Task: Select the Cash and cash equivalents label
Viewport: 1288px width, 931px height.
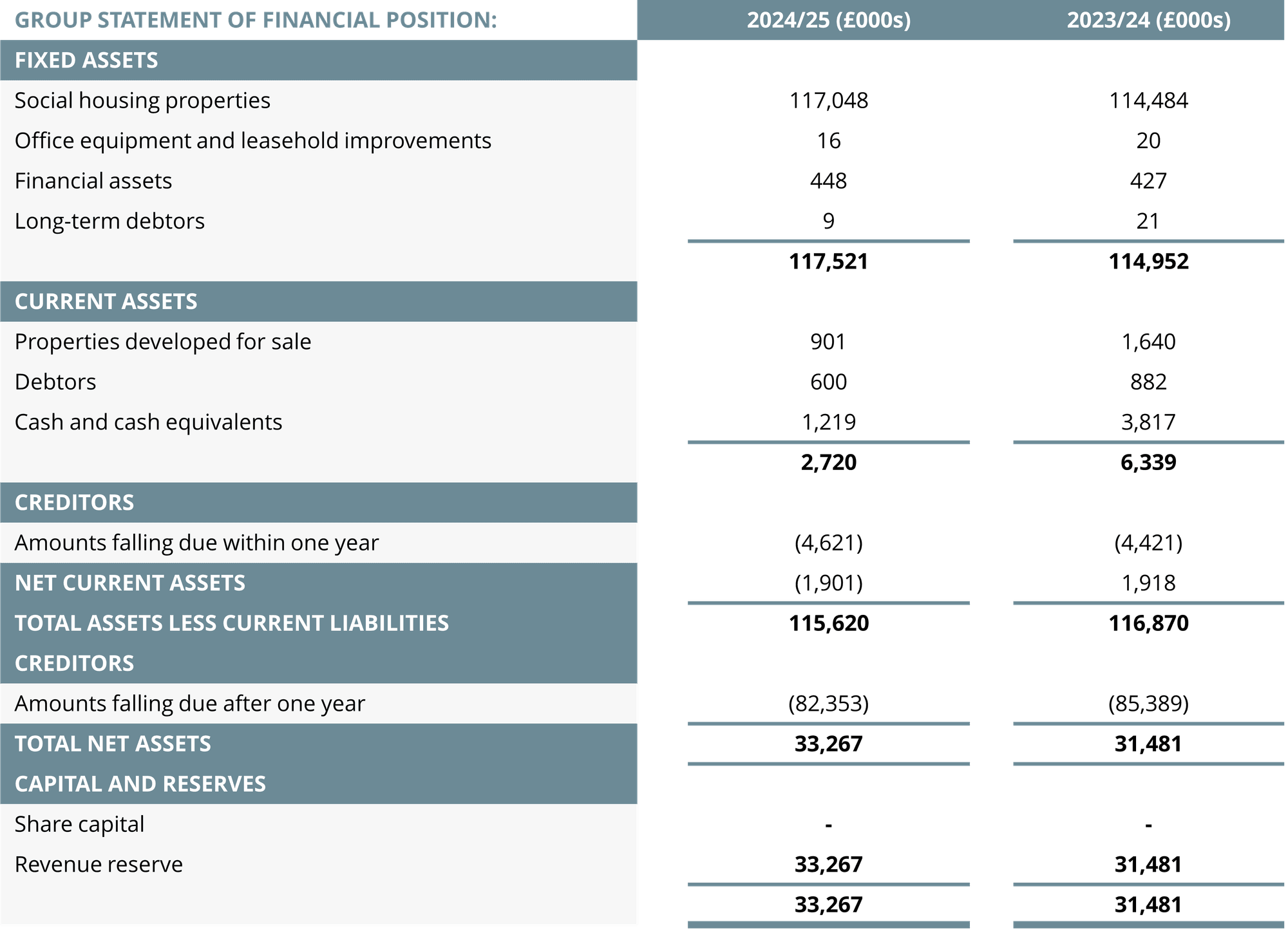Action: (148, 422)
